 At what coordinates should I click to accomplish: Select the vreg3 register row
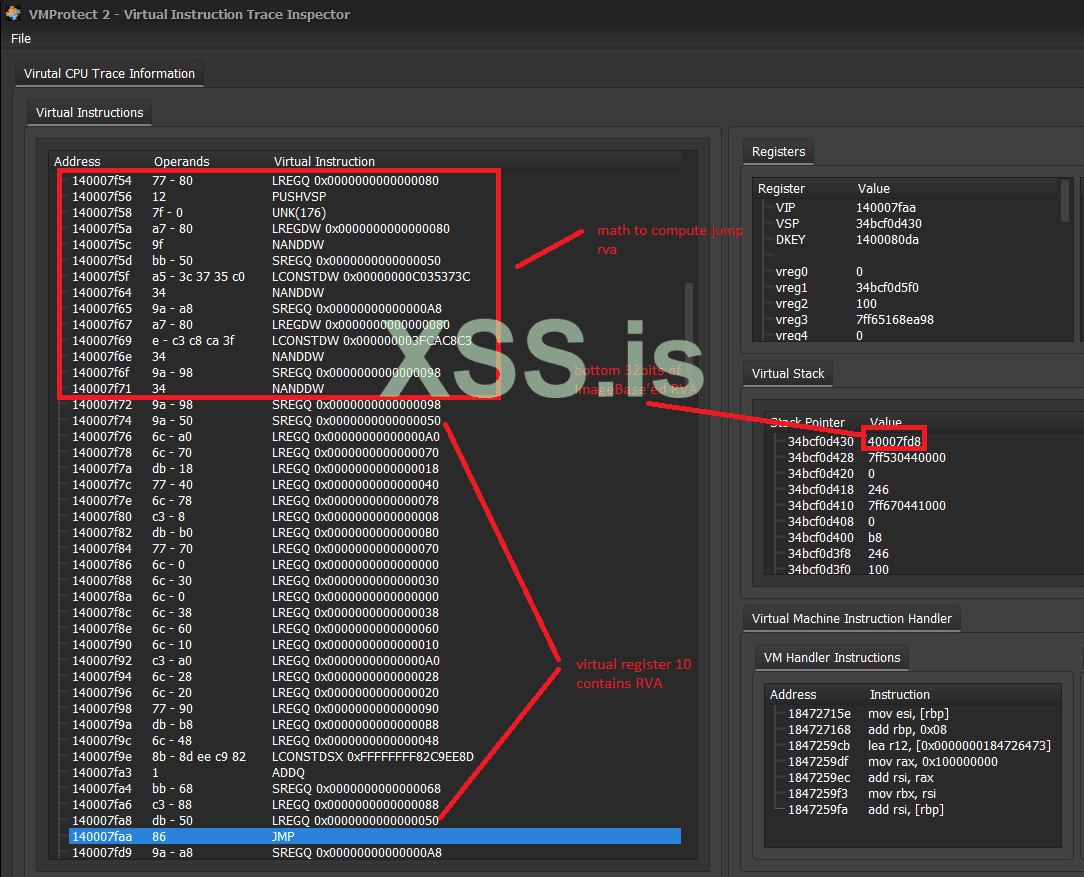click(x=915, y=319)
